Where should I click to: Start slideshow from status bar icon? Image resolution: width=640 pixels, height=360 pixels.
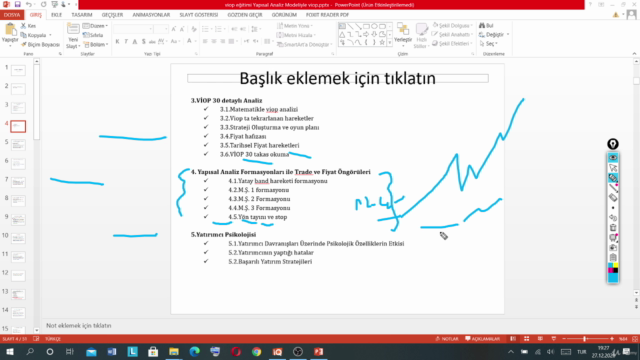pos(553,339)
